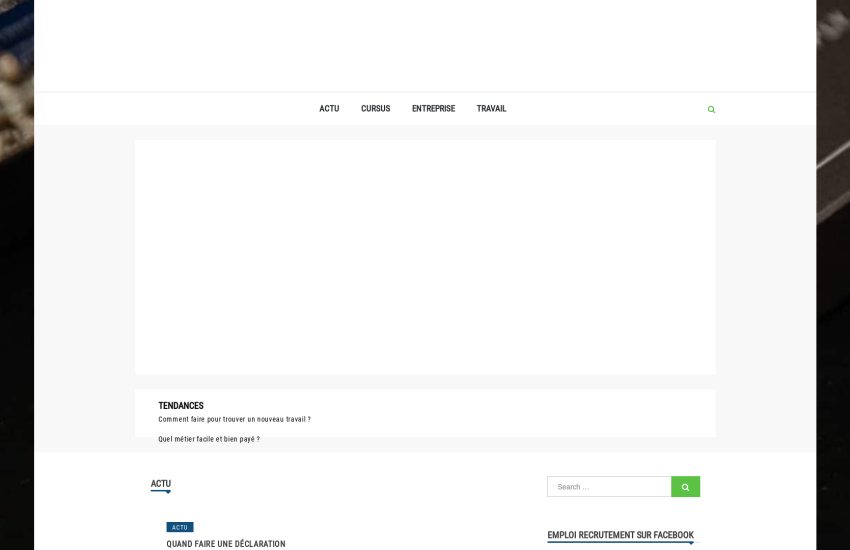
Task: Open article 'Quand faire une déclaration'
Action: (226, 544)
